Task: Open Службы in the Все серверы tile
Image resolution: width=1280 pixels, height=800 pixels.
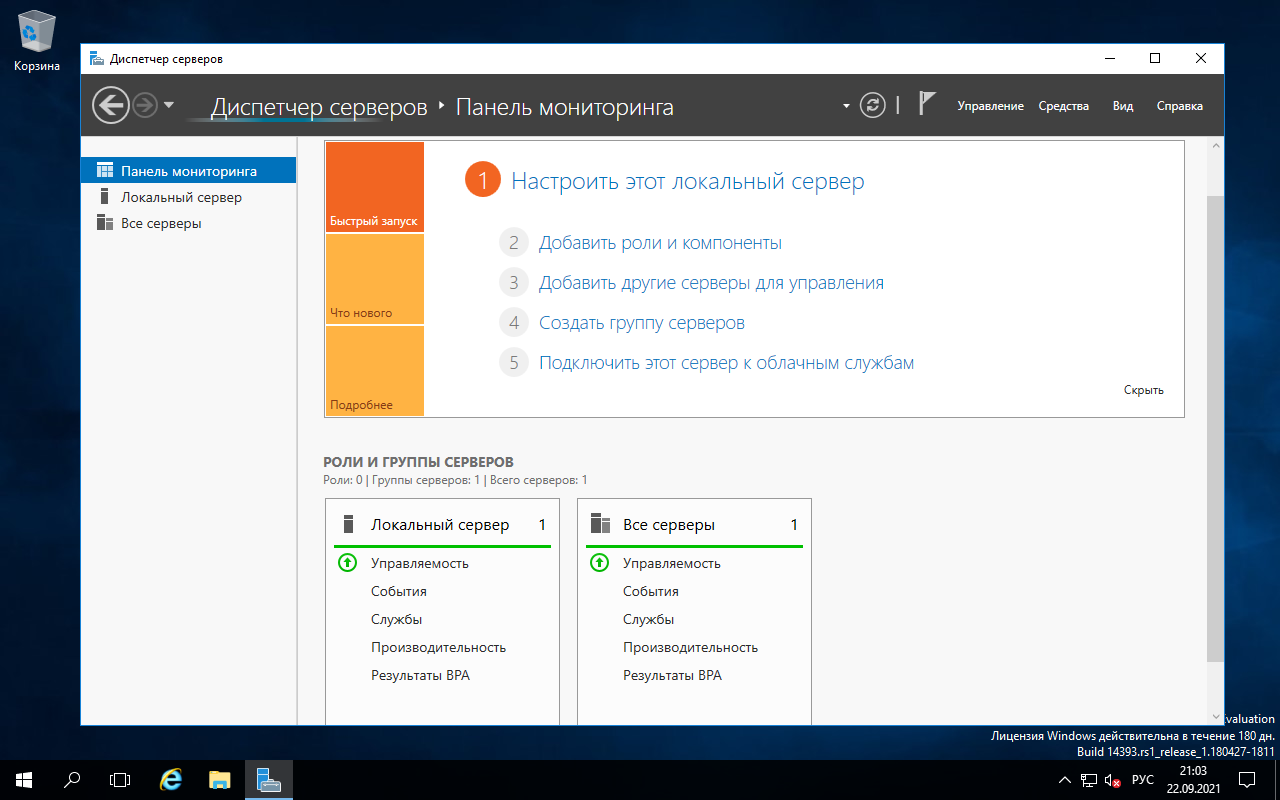Action: (x=648, y=619)
